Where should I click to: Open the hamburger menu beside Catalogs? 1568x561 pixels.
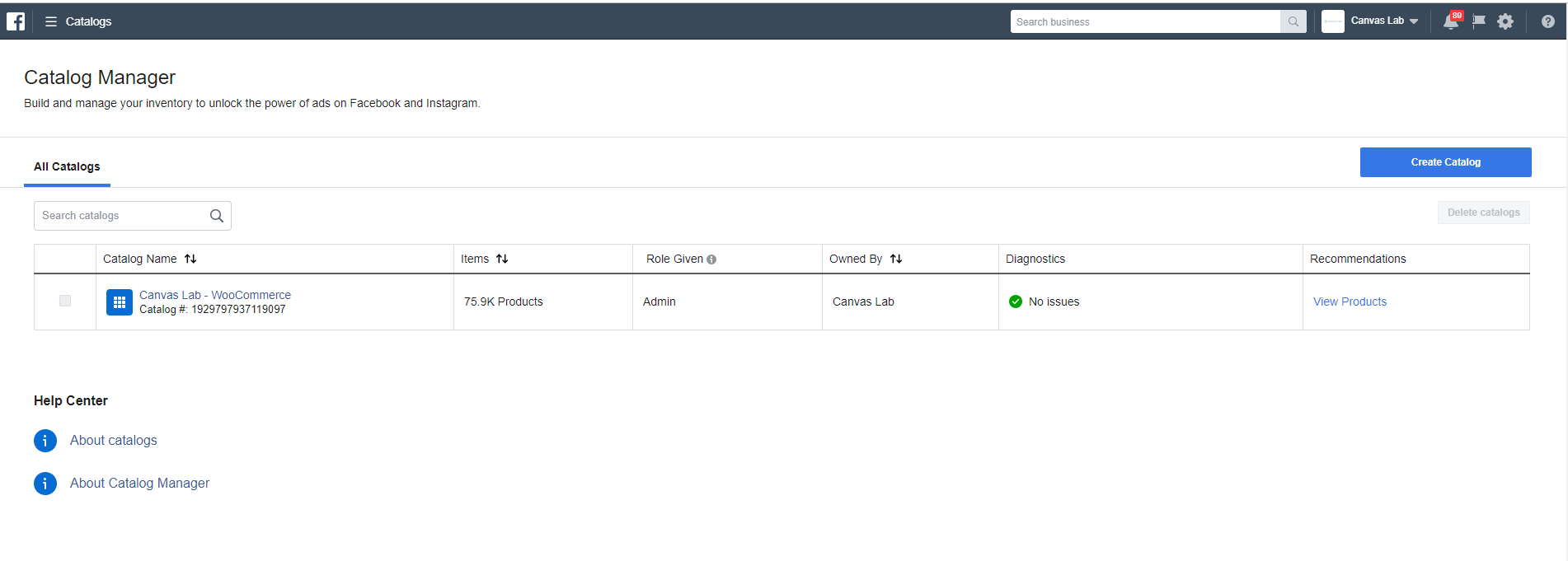(x=51, y=21)
